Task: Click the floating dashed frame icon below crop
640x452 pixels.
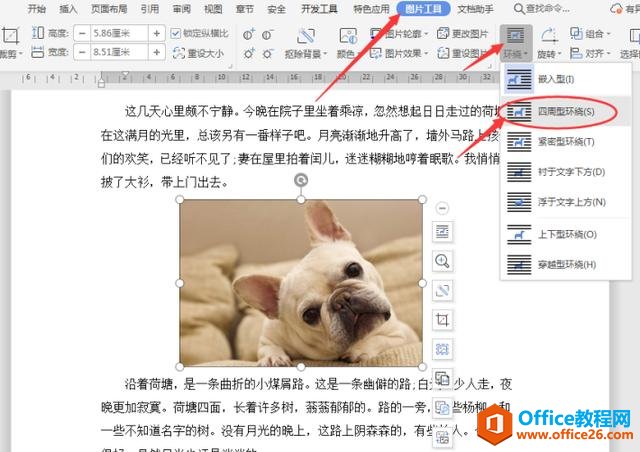Action: pyautogui.click(x=442, y=349)
